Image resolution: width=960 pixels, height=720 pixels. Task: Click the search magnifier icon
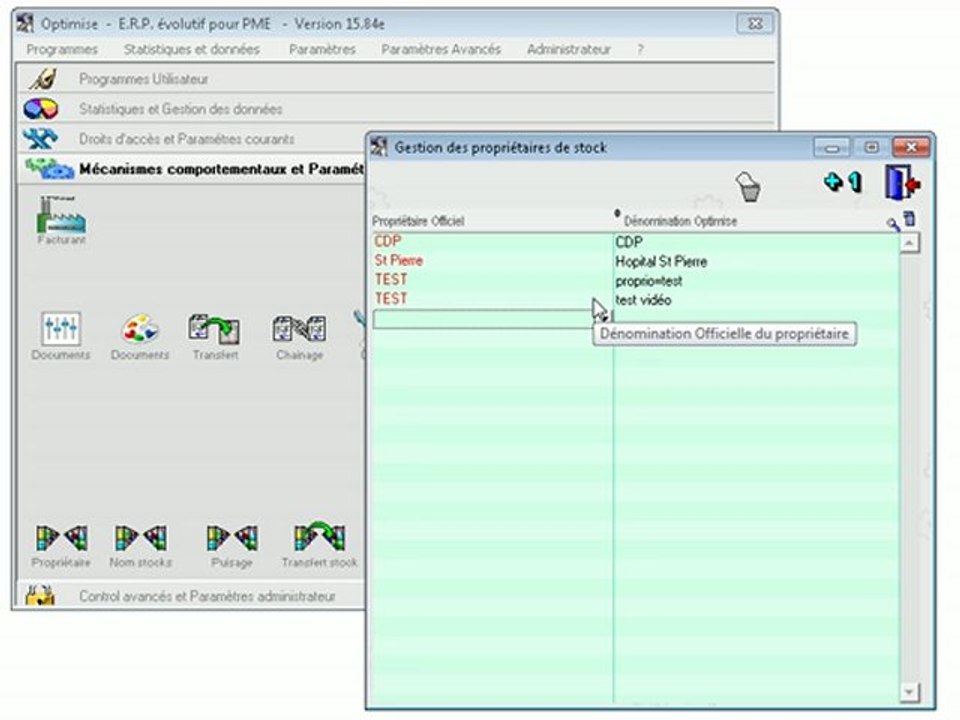coord(893,224)
